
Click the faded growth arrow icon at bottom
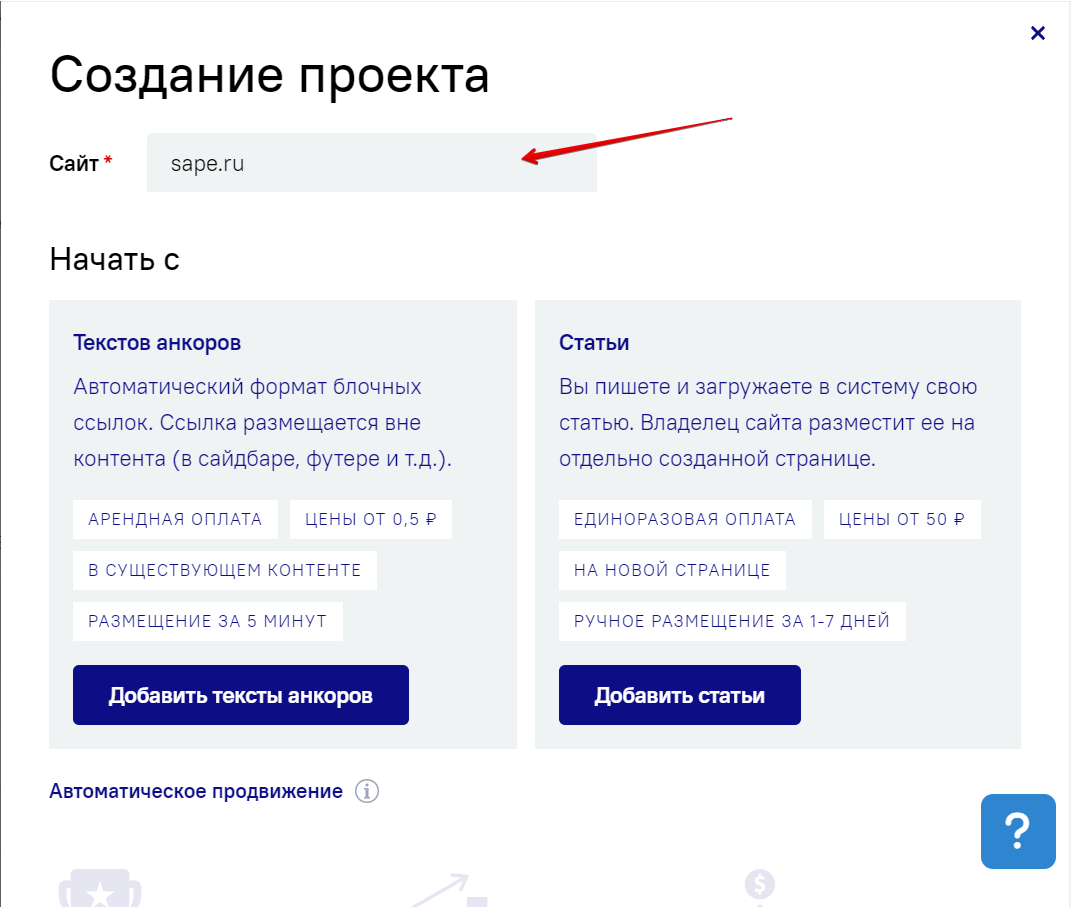click(447, 889)
